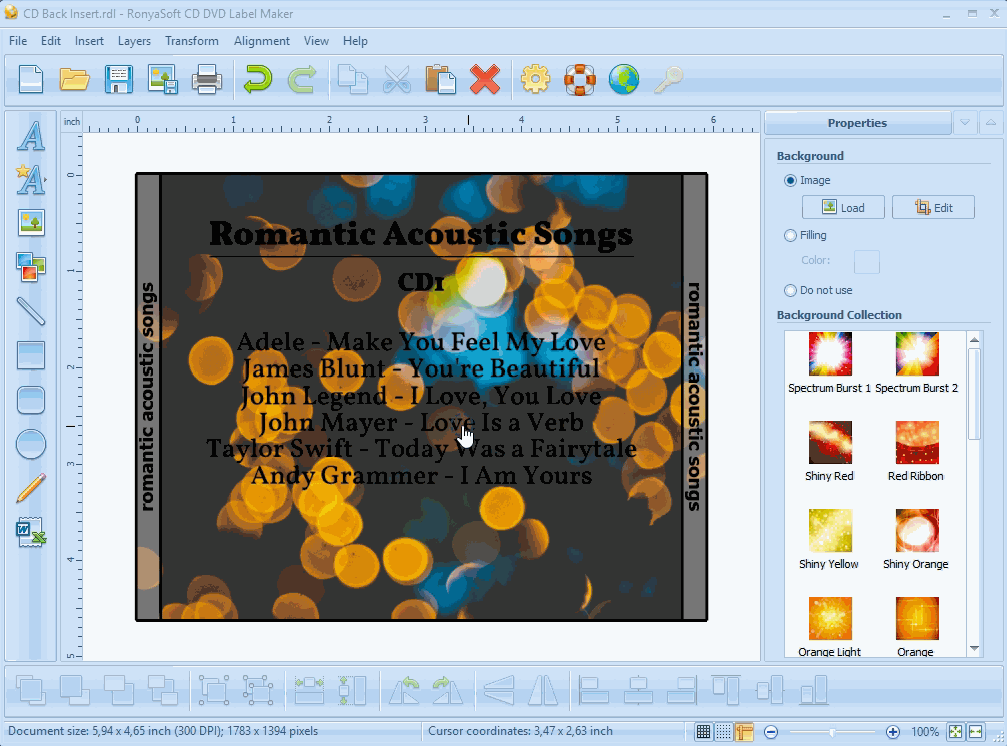Open the Help menu
1007x746 pixels.
point(355,41)
